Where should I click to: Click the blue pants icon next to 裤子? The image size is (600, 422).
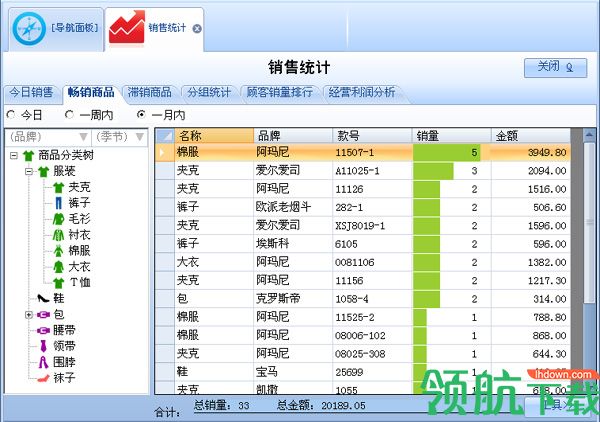coord(59,203)
